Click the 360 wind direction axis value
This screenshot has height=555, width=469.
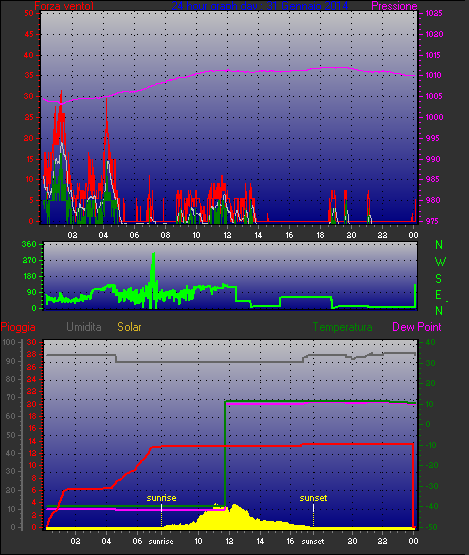coord(29,244)
